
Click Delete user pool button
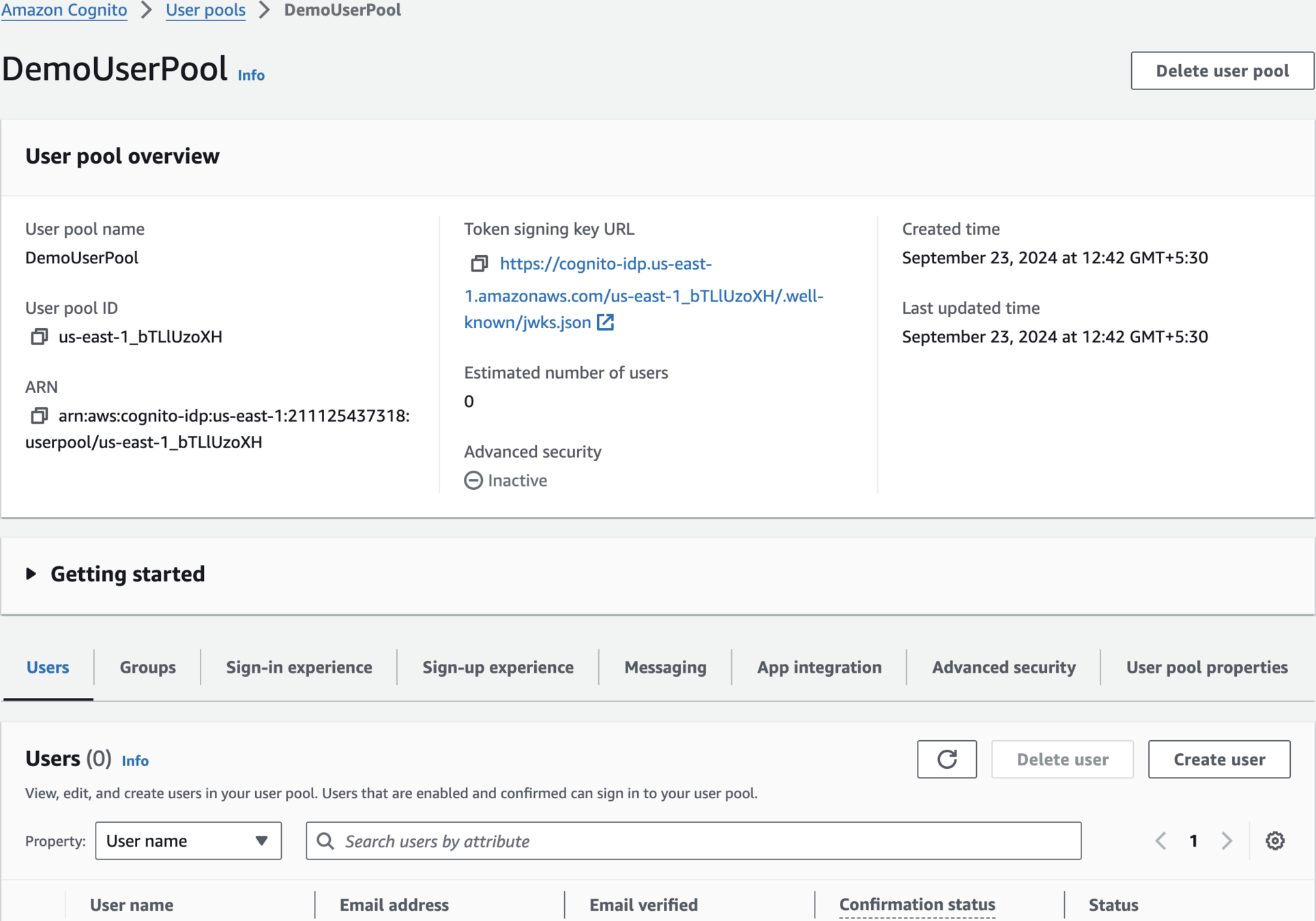point(1221,70)
